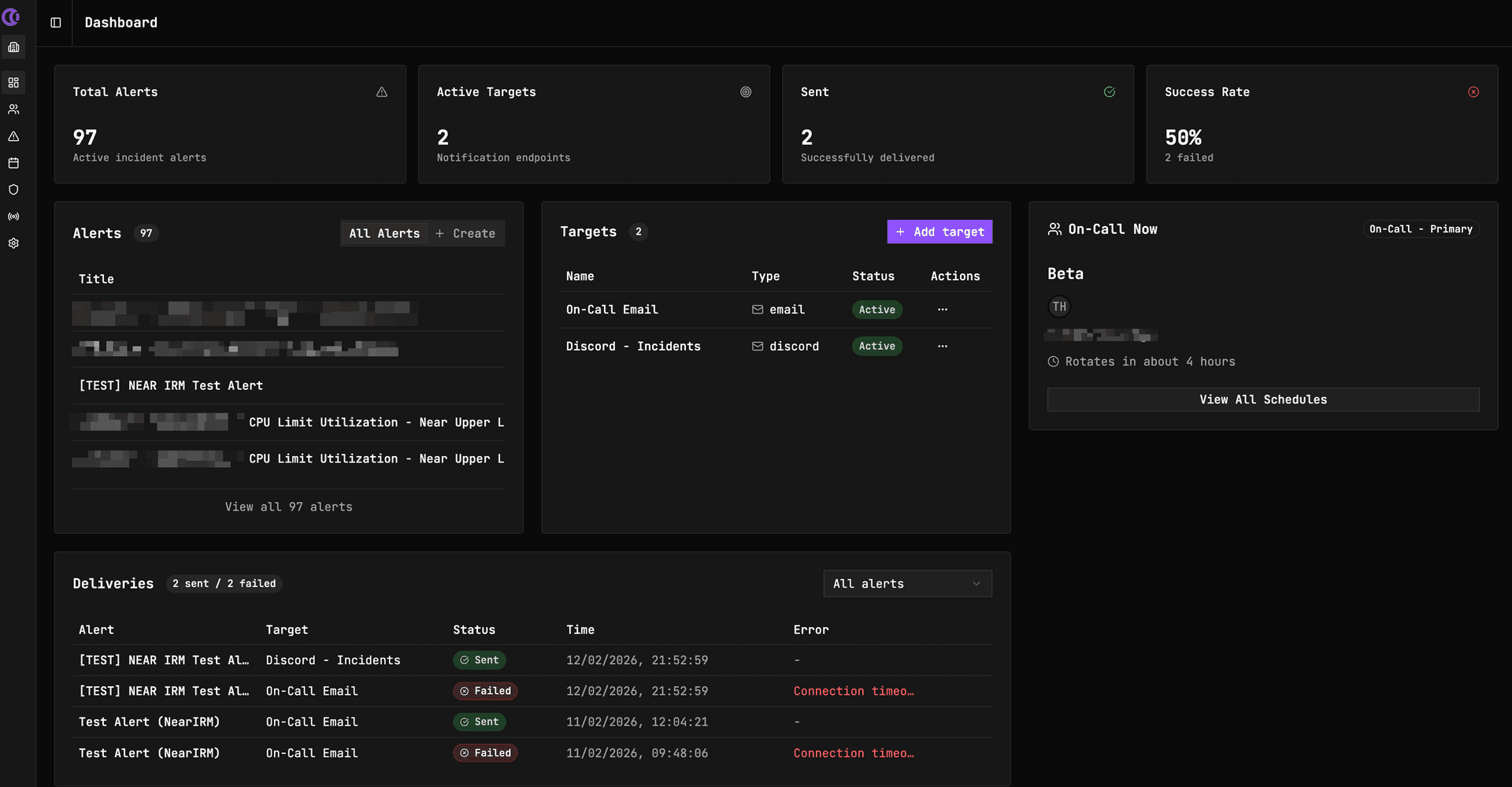Image resolution: width=1512 pixels, height=787 pixels.
Task: Open the actions menu for Discord - Incidents target
Action: click(x=943, y=346)
